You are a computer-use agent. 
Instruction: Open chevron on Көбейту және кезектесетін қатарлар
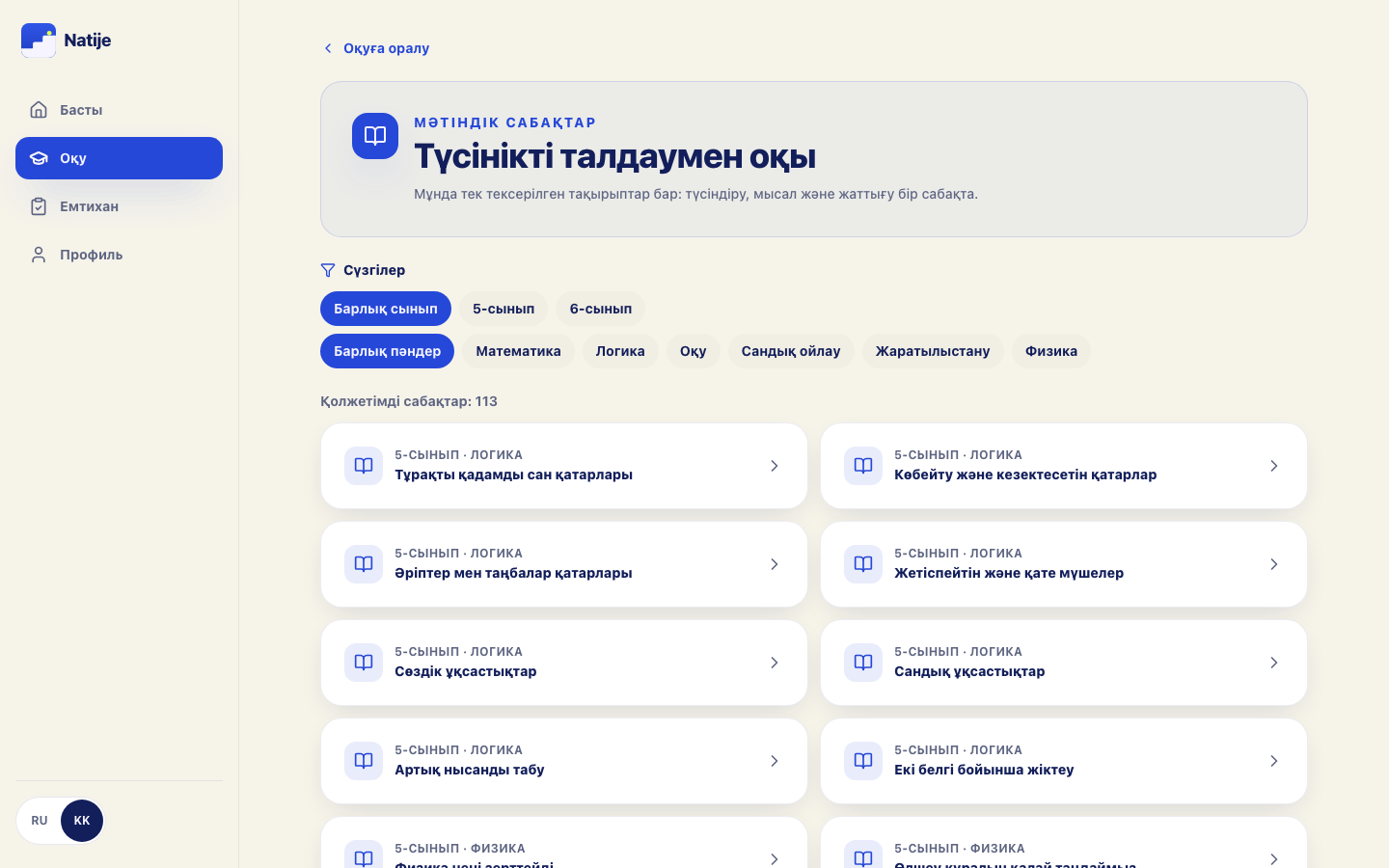[x=1274, y=466]
